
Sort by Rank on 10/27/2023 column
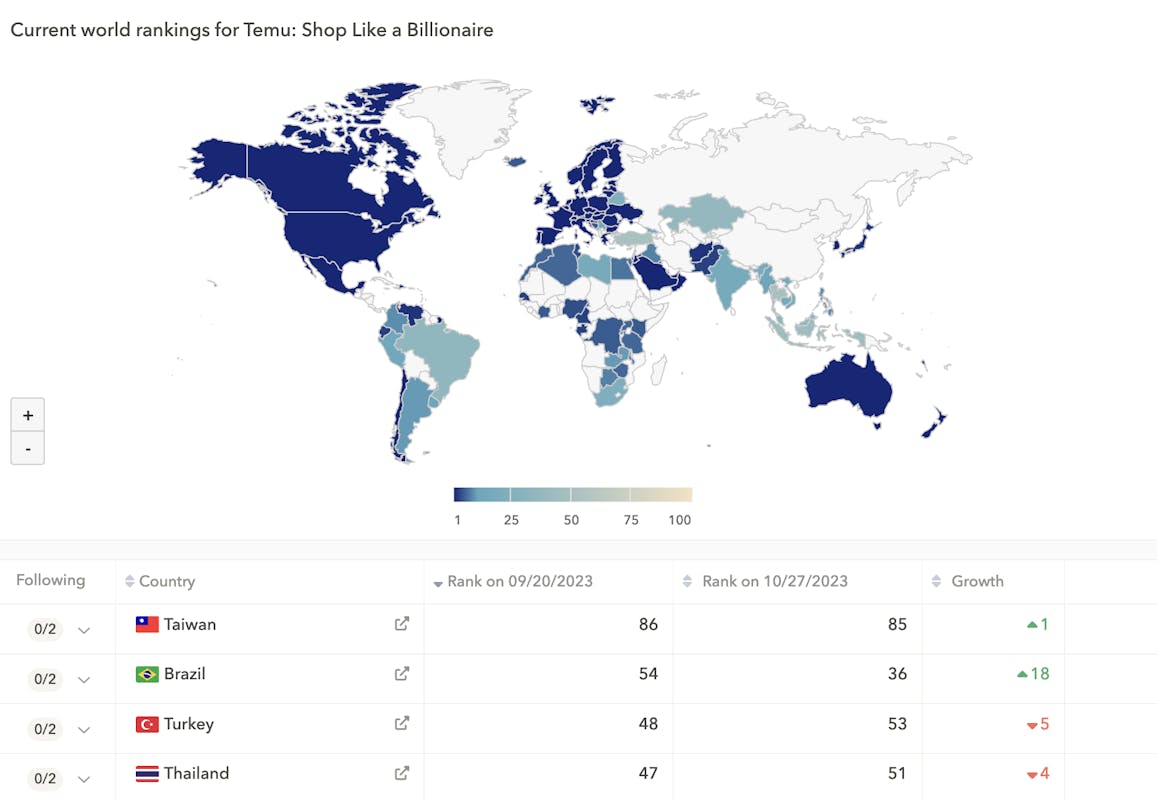(x=774, y=581)
